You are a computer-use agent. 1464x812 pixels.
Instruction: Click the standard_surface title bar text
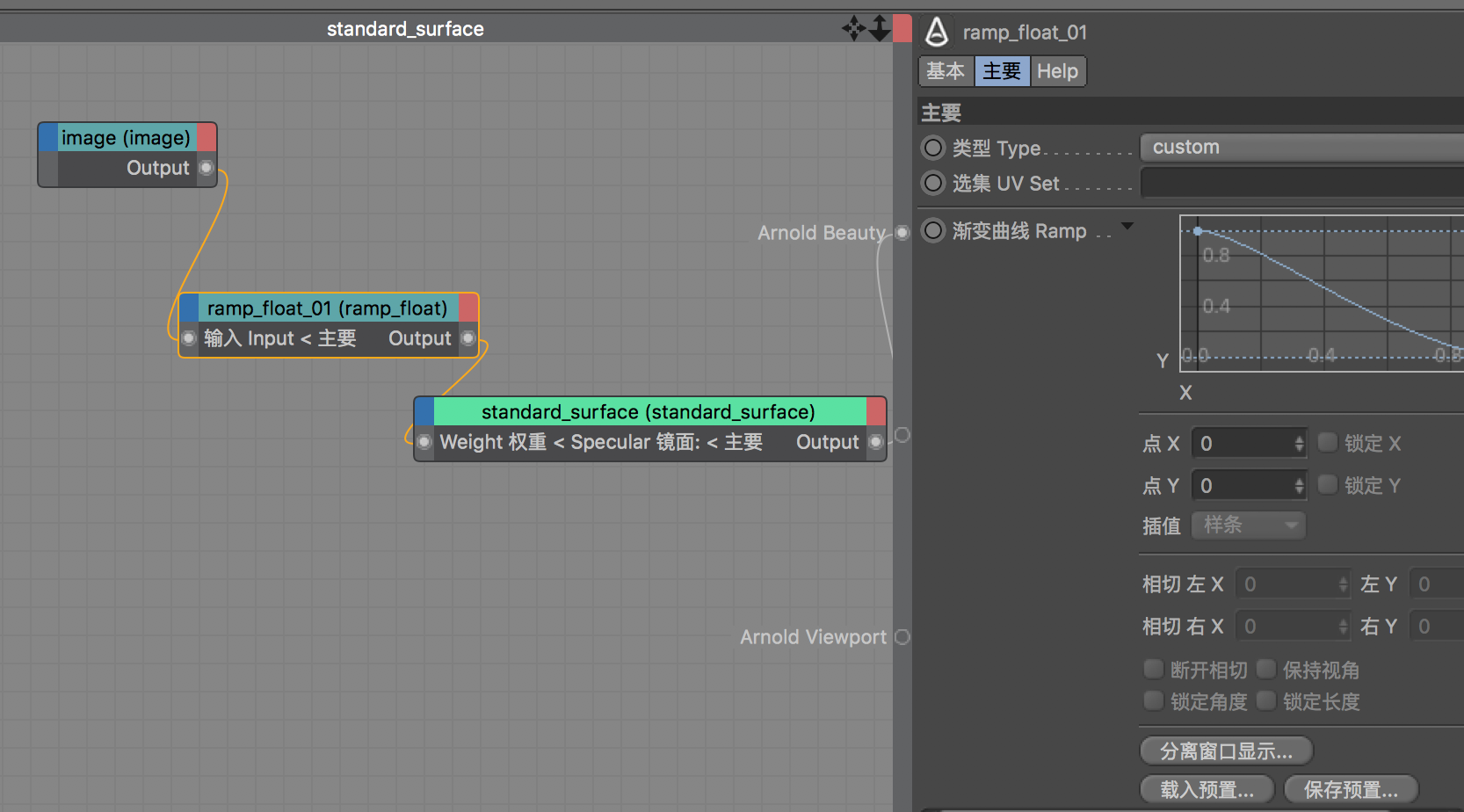tap(405, 29)
